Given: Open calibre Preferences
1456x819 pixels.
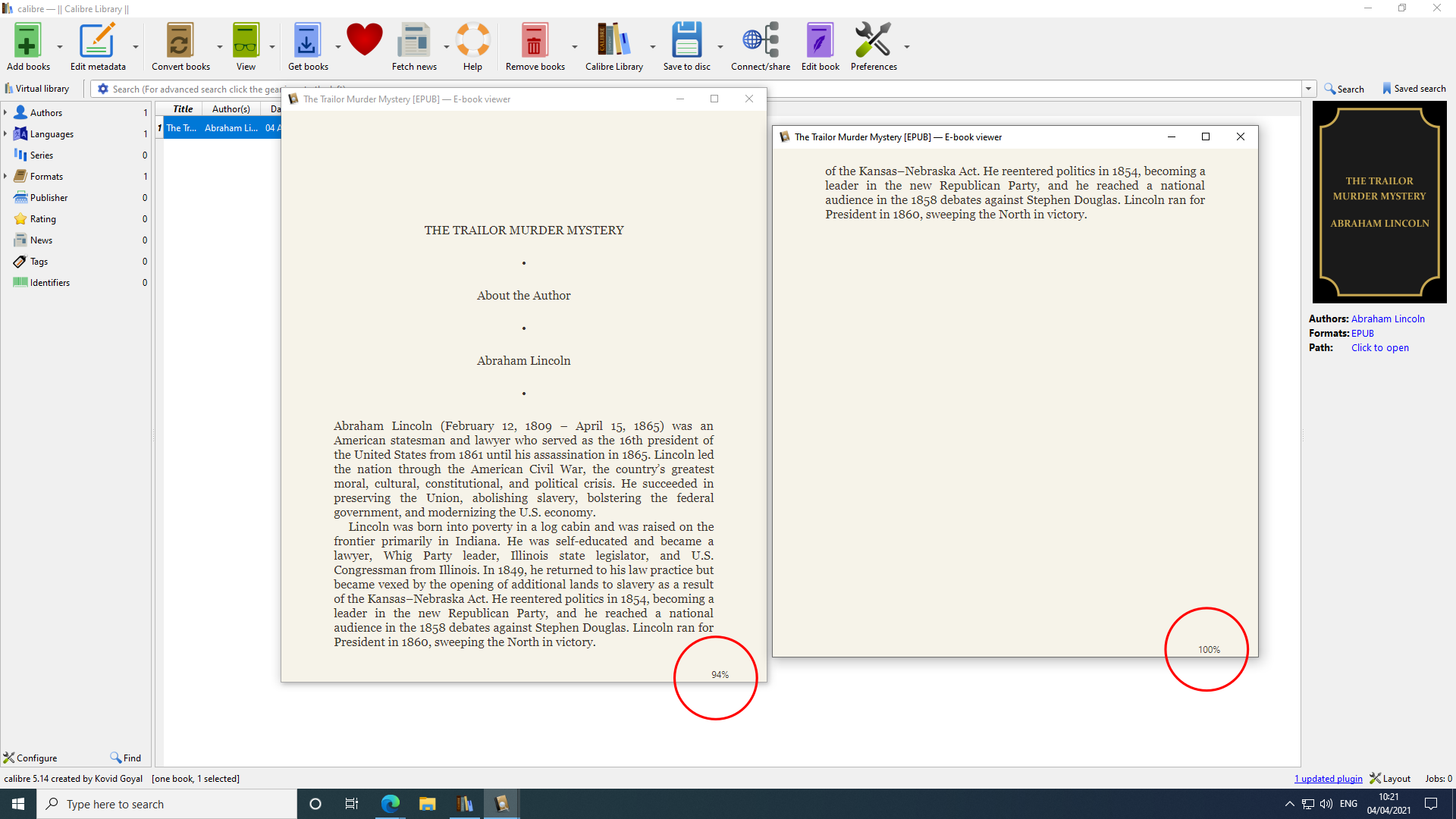Looking at the screenshot, I should [873, 42].
